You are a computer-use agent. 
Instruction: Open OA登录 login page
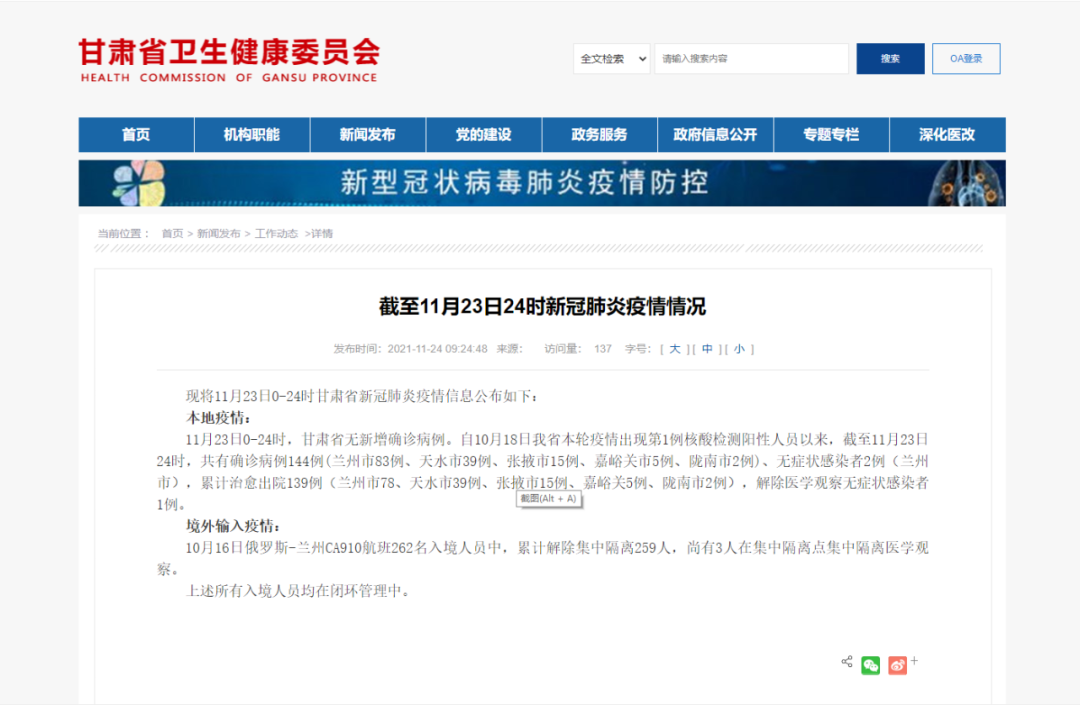coord(965,58)
